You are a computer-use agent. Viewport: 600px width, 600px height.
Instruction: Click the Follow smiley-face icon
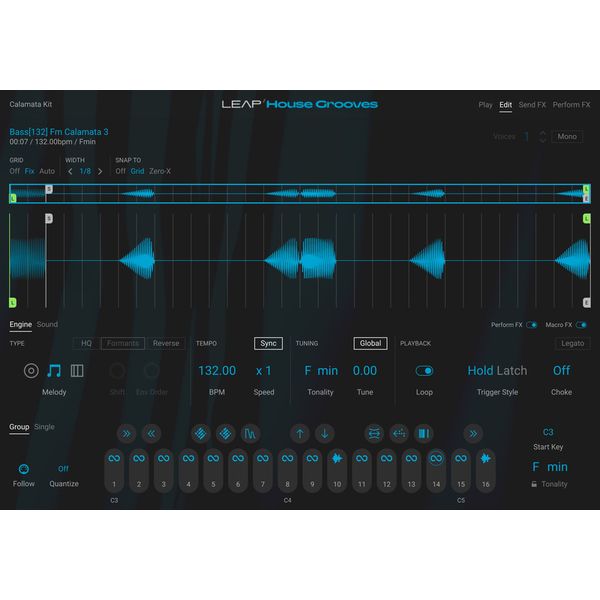point(24,469)
